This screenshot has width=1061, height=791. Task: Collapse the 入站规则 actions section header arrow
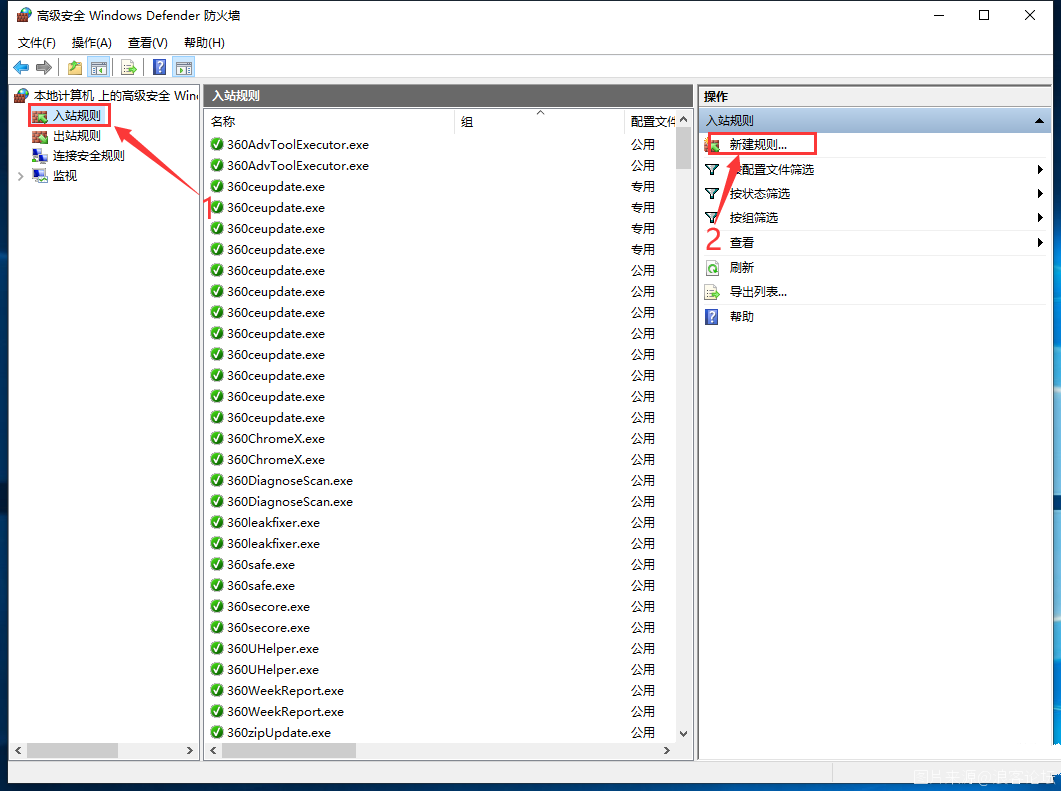pos(1039,121)
